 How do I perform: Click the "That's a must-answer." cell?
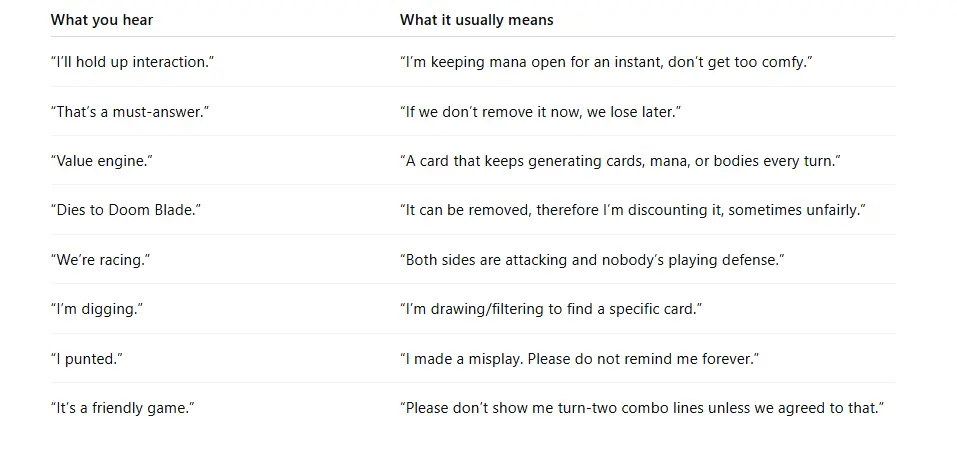(x=129, y=112)
